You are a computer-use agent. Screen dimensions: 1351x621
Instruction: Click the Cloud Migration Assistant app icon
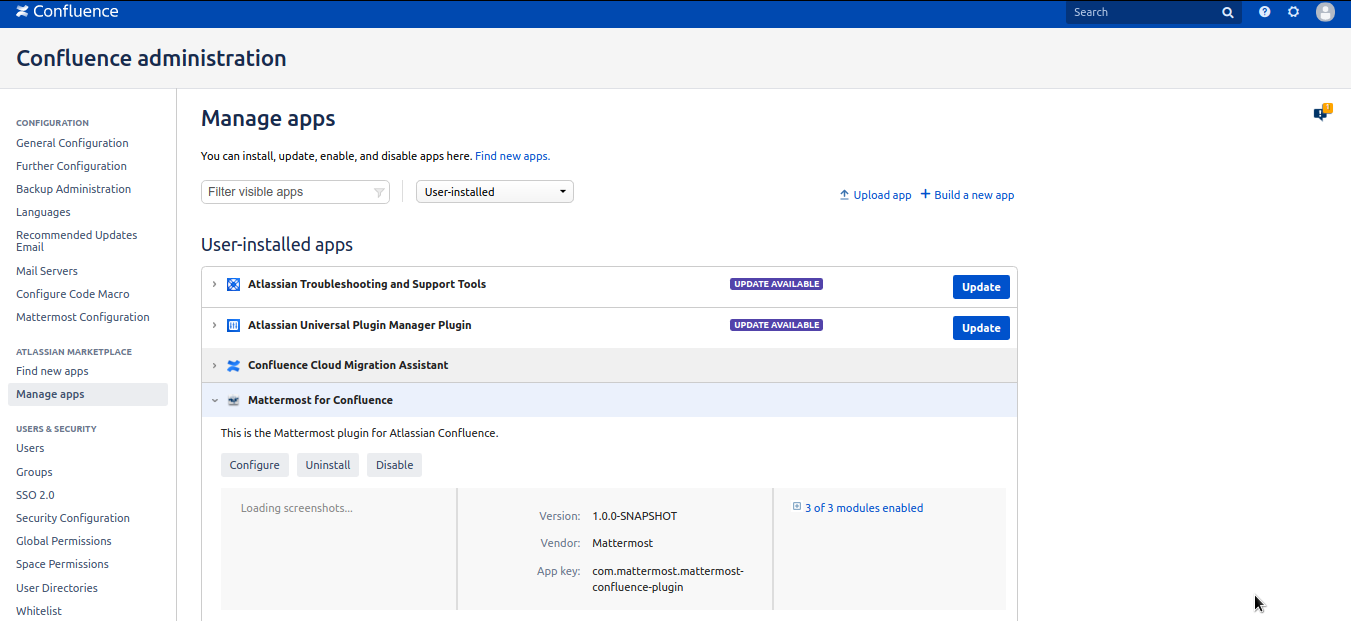pos(233,366)
